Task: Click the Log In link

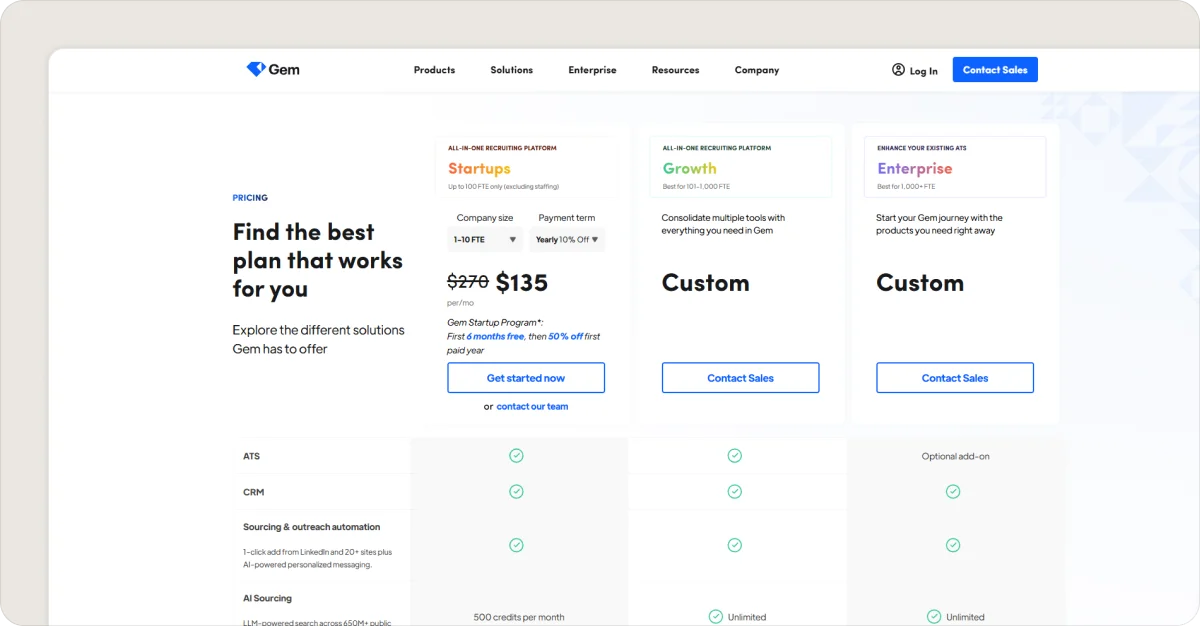Action: pyautogui.click(x=923, y=71)
